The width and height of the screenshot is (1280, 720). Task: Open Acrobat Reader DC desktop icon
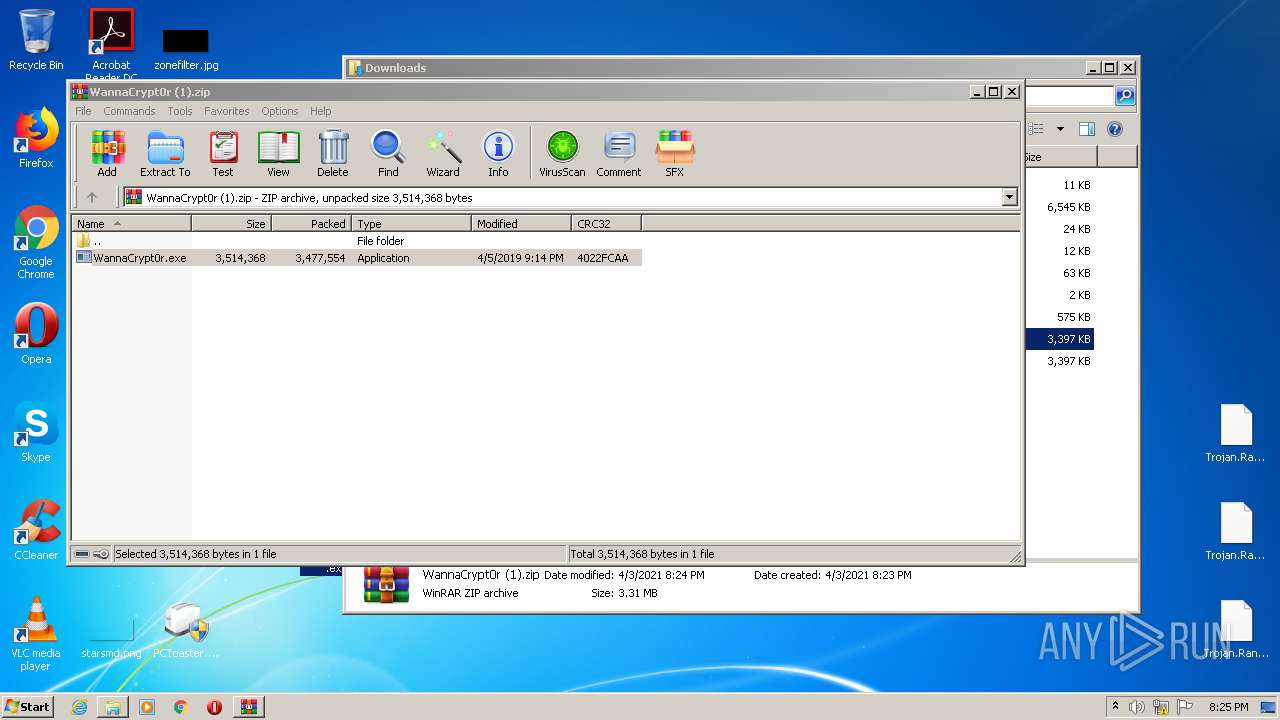[x=111, y=45]
